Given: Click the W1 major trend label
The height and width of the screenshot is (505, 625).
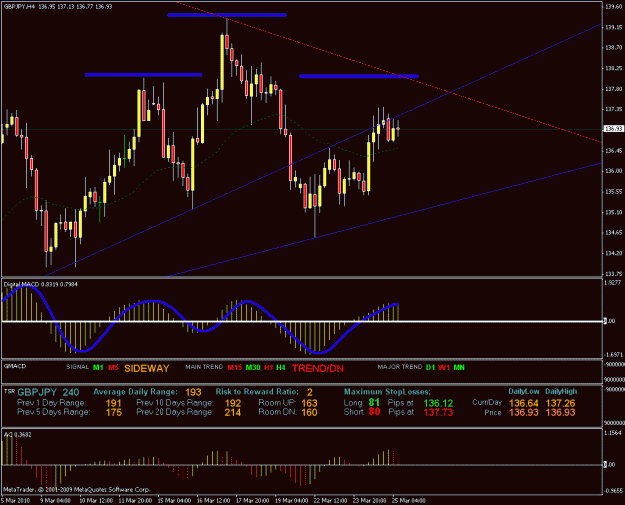Looking at the screenshot, I should click(444, 367).
